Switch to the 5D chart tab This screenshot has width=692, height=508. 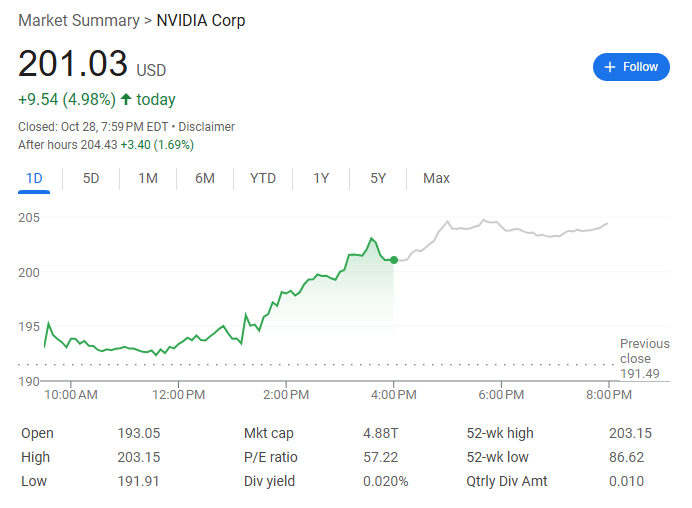click(91, 178)
